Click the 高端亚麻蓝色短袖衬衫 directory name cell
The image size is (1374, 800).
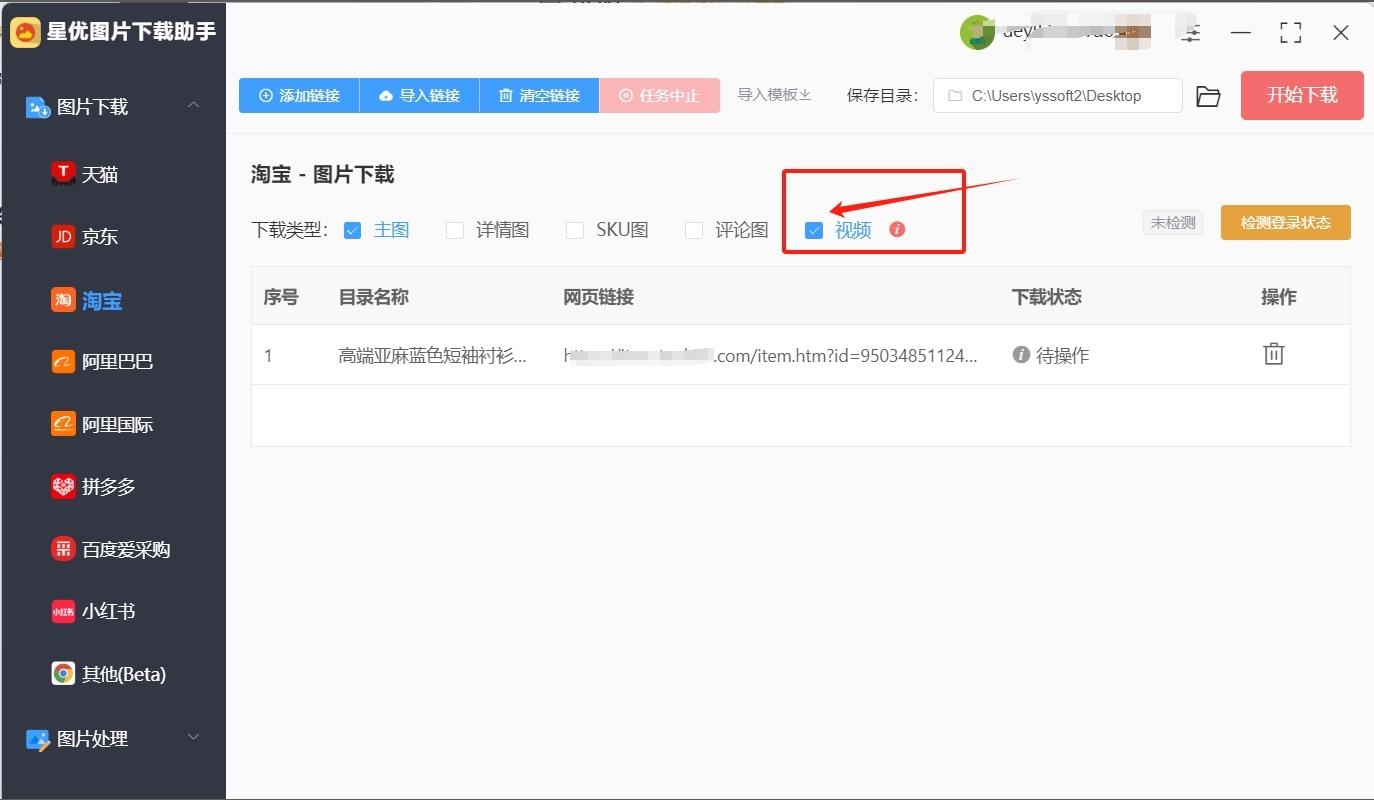point(433,355)
